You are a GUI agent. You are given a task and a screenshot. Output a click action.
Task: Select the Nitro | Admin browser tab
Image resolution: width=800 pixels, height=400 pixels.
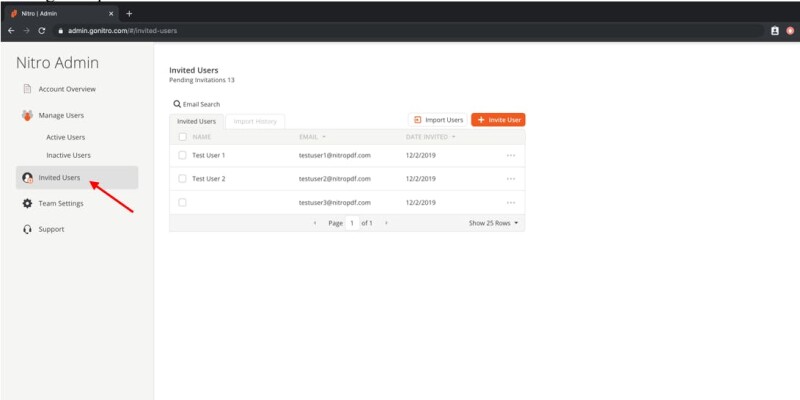tap(61, 14)
